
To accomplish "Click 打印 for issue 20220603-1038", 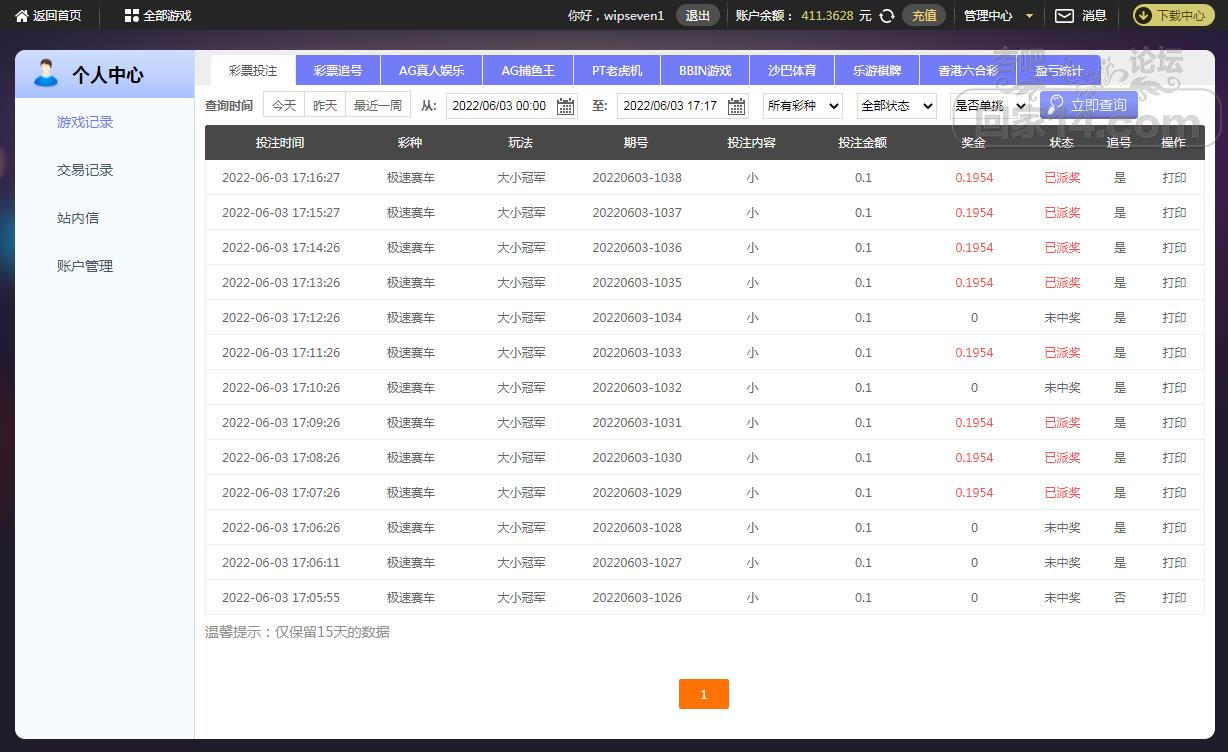I will click(x=1175, y=178).
